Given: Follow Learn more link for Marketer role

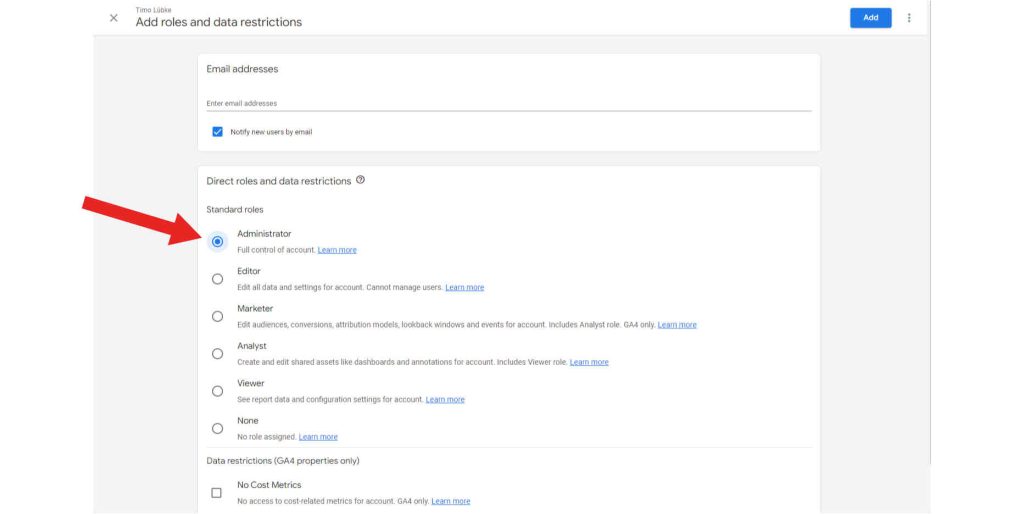Looking at the screenshot, I should coord(677,325).
